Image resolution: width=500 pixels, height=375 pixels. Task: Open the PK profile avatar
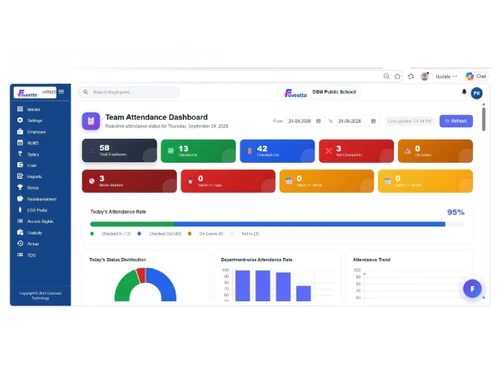[477, 93]
